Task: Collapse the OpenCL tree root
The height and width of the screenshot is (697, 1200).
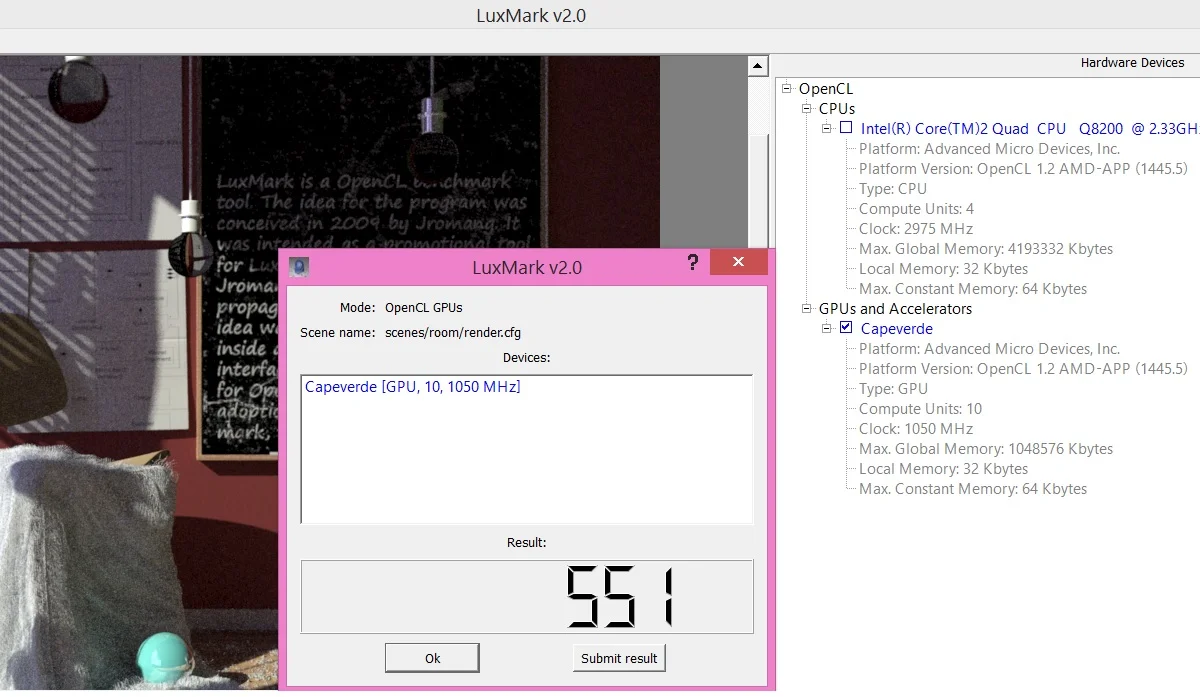Action: 787,88
